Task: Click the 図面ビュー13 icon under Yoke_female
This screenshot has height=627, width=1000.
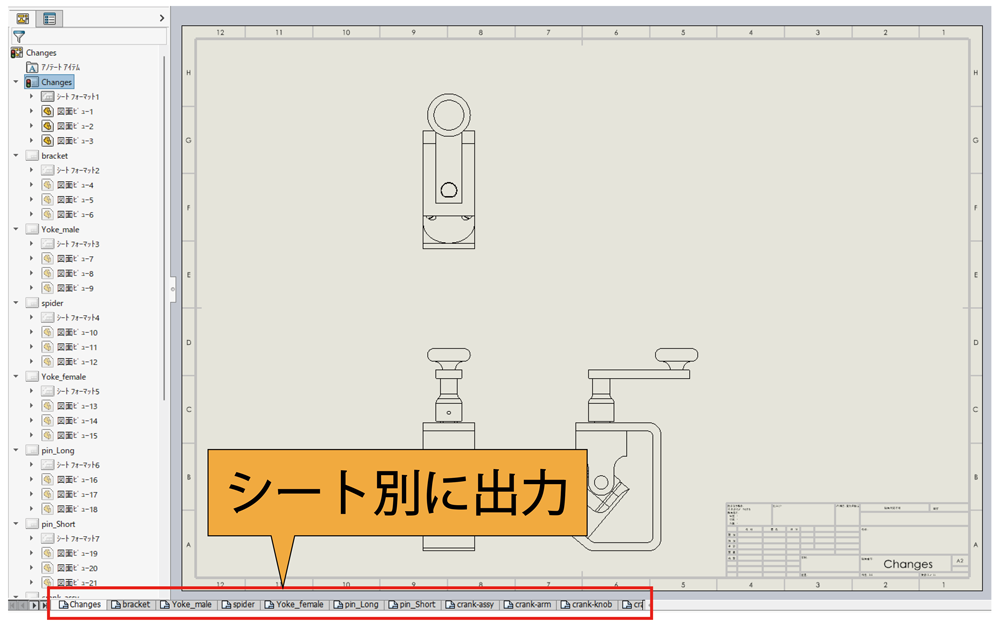Action: click(x=47, y=405)
